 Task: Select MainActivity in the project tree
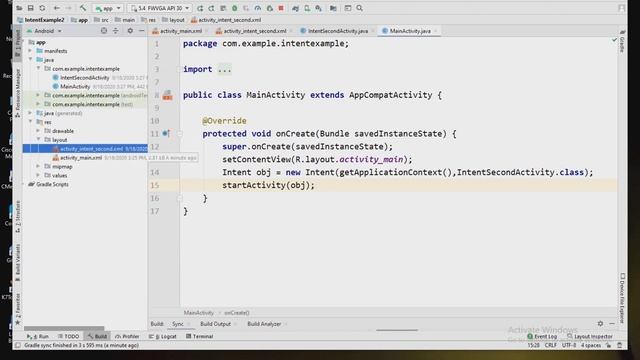75,87
